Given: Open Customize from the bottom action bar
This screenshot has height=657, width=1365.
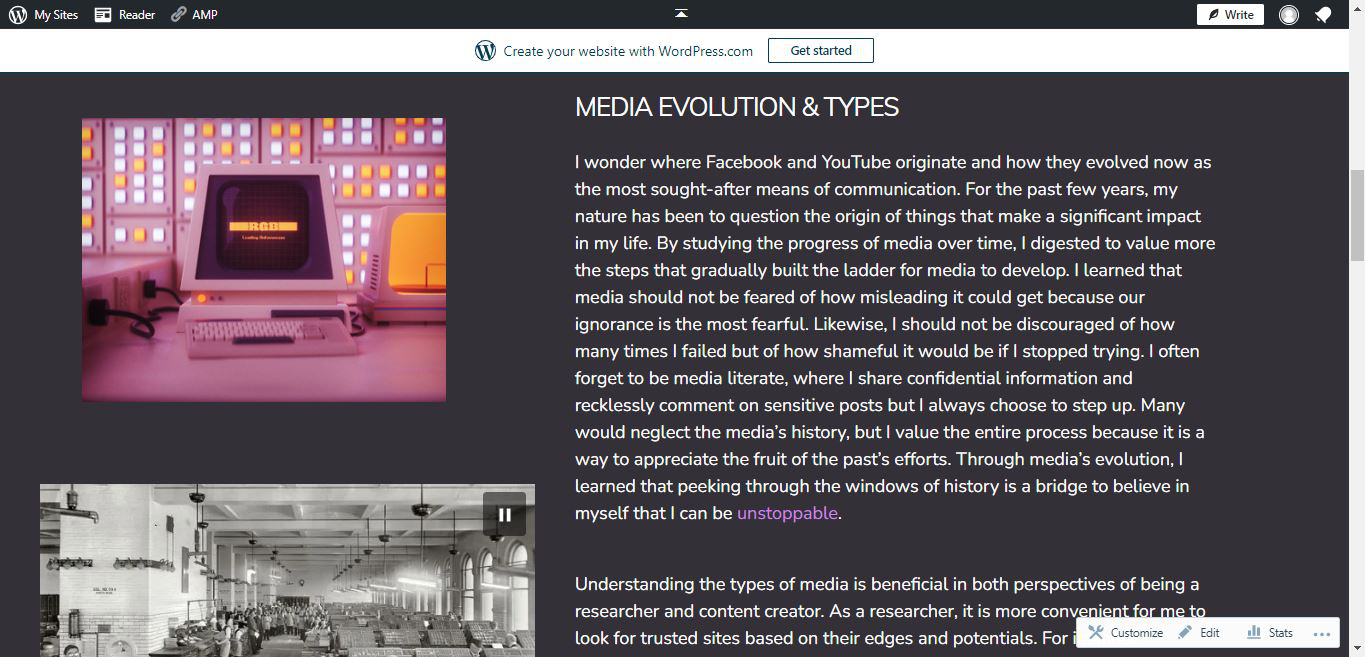Looking at the screenshot, I should click(x=1126, y=632).
